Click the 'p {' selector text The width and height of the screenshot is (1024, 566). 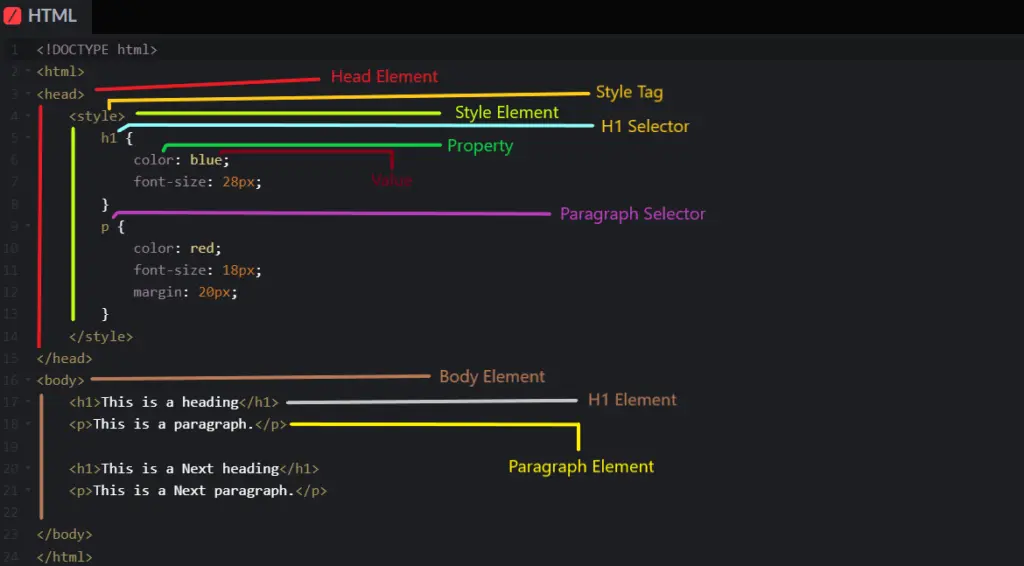[x=113, y=227]
